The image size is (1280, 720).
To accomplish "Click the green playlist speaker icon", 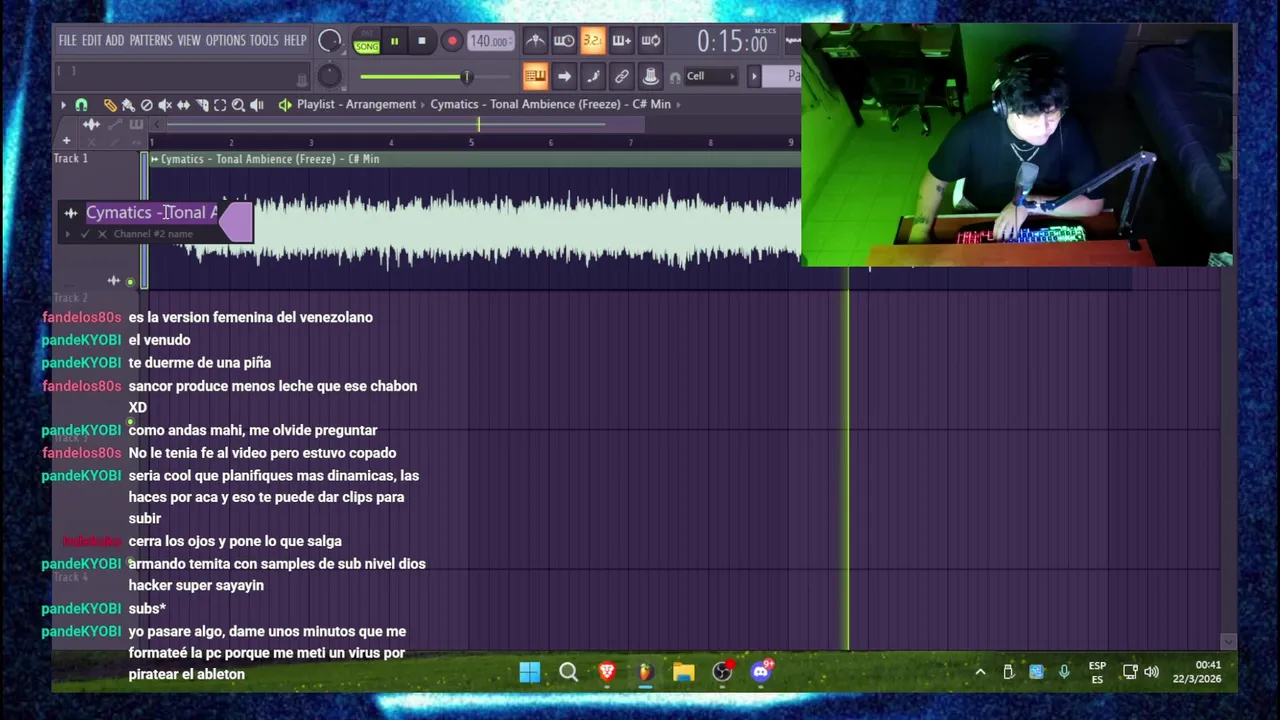I will tap(285, 105).
